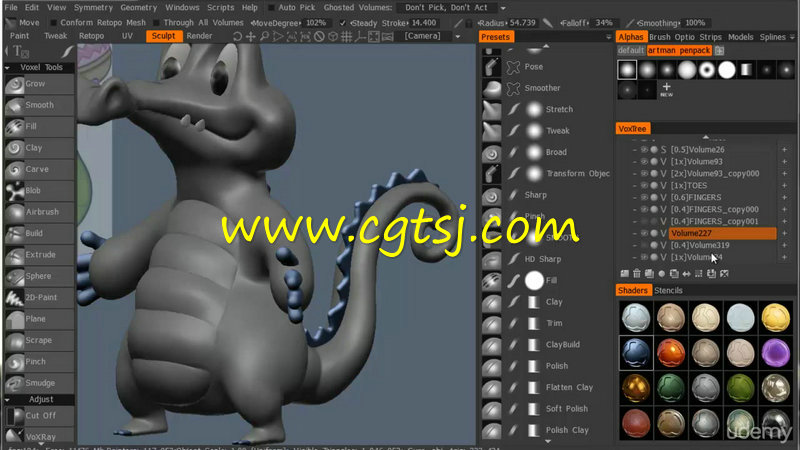Switch to the Stencils tab
The width and height of the screenshot is (800, 450).
(x=668, y=290)
